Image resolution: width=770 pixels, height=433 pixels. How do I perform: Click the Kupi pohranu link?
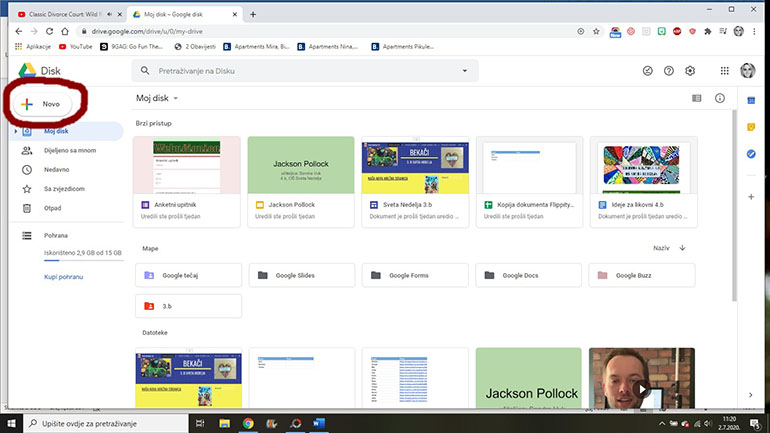coord(63,276)
